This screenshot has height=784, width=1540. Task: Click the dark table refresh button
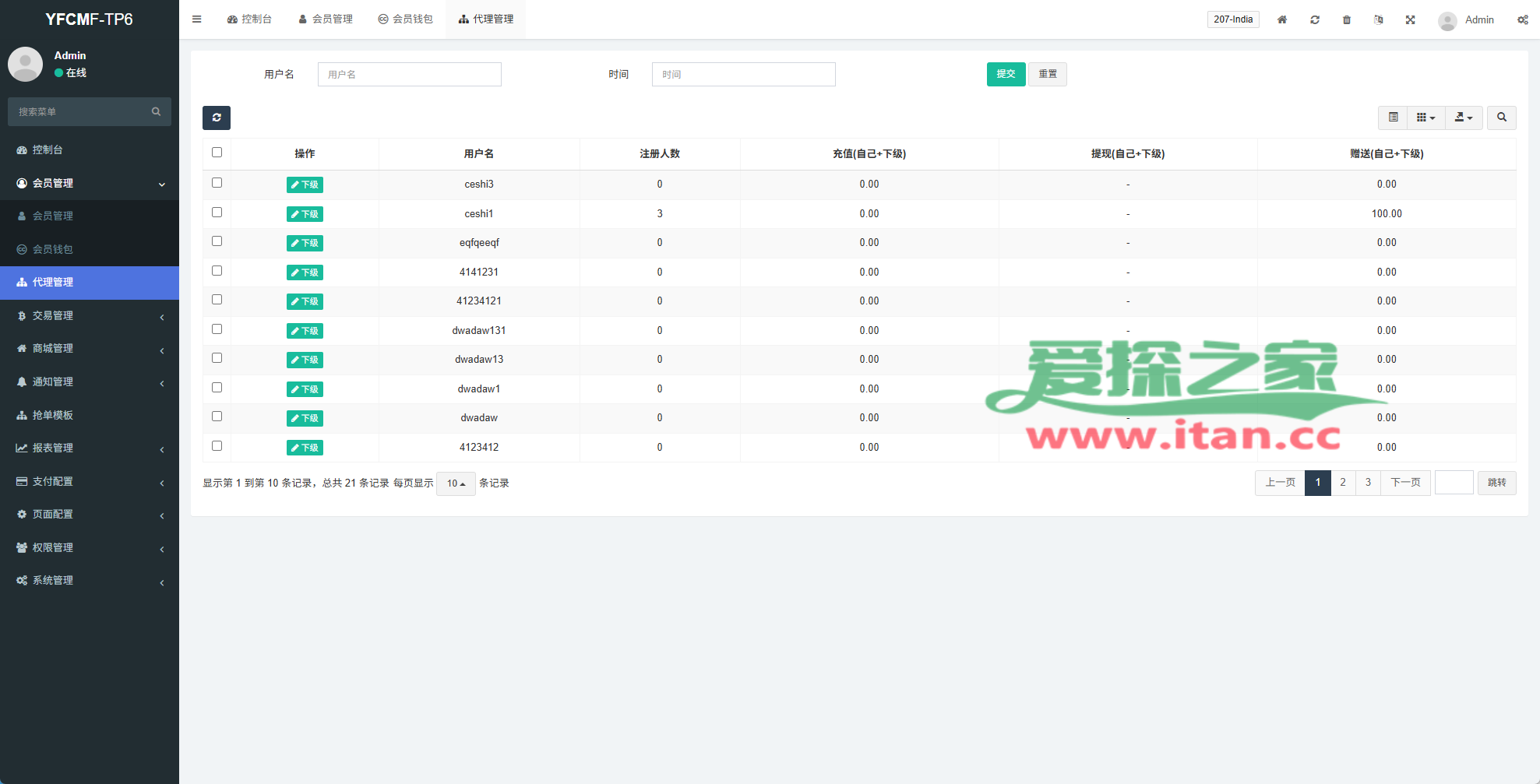tap(217, 118)
